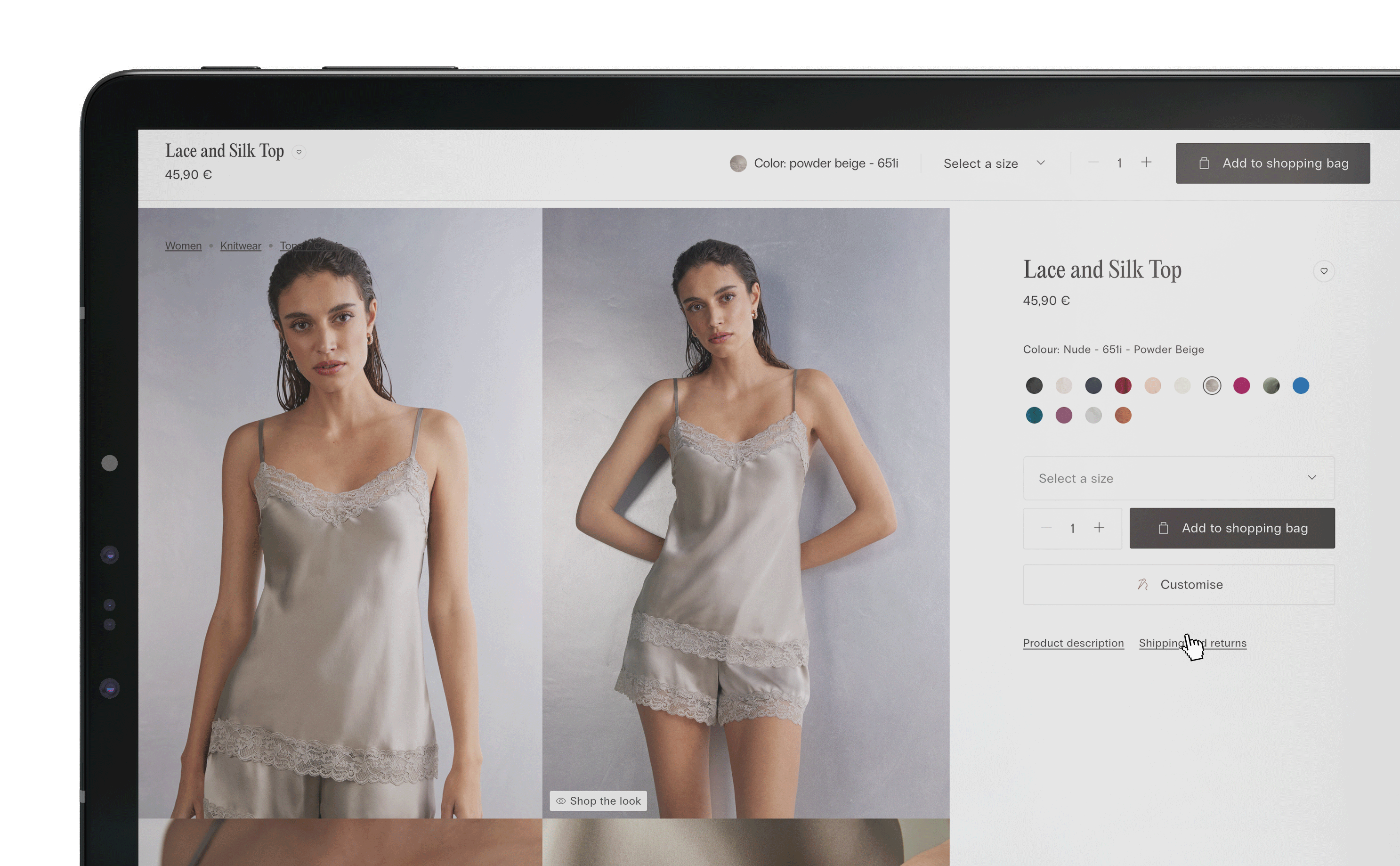Image resolution: width=1400 pixels, height=866 pixels.
Task: Decrease quantity in the product panel
Action: coord(1046,528)
